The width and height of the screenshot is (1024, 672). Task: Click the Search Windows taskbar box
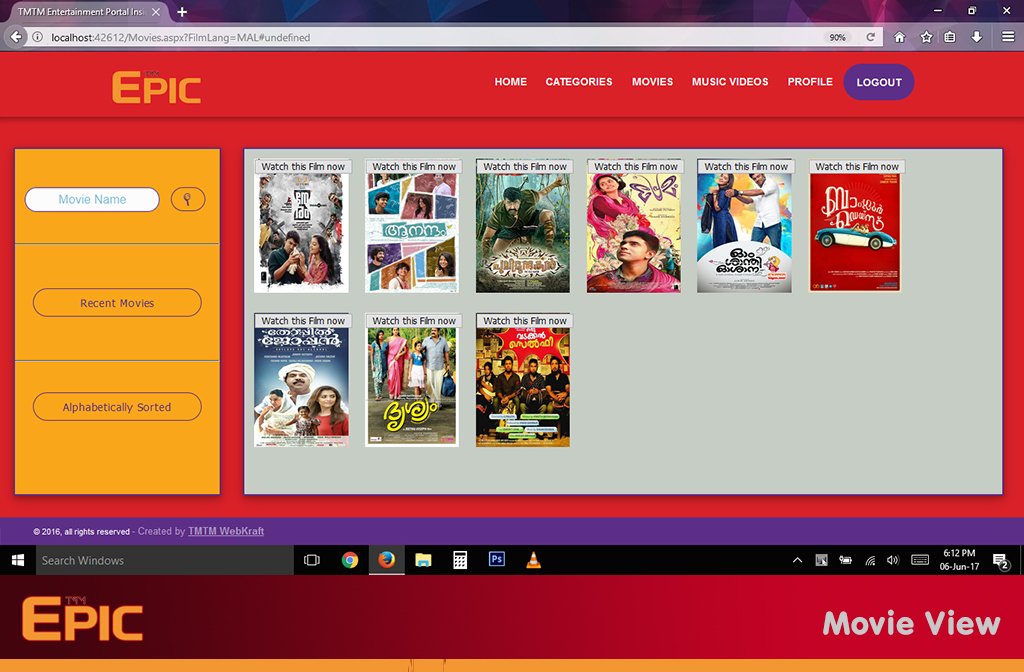click(165, 560)
